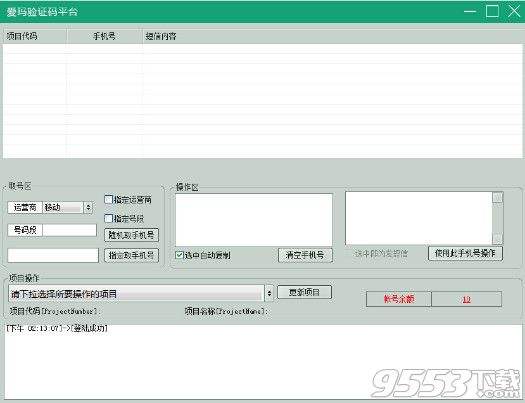Close the 爱玛验证码平台 window
Image resolution: width=525 pixels, height=403 pixels.
pos(514,11)
